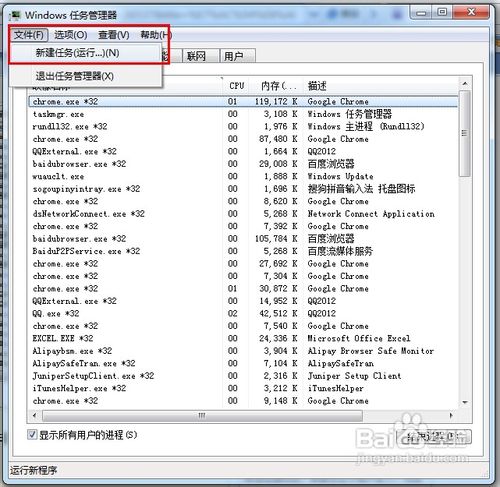Open the 文件(F) menu
500x487 pixels.
pyautogui.click(x=29, y=35)
